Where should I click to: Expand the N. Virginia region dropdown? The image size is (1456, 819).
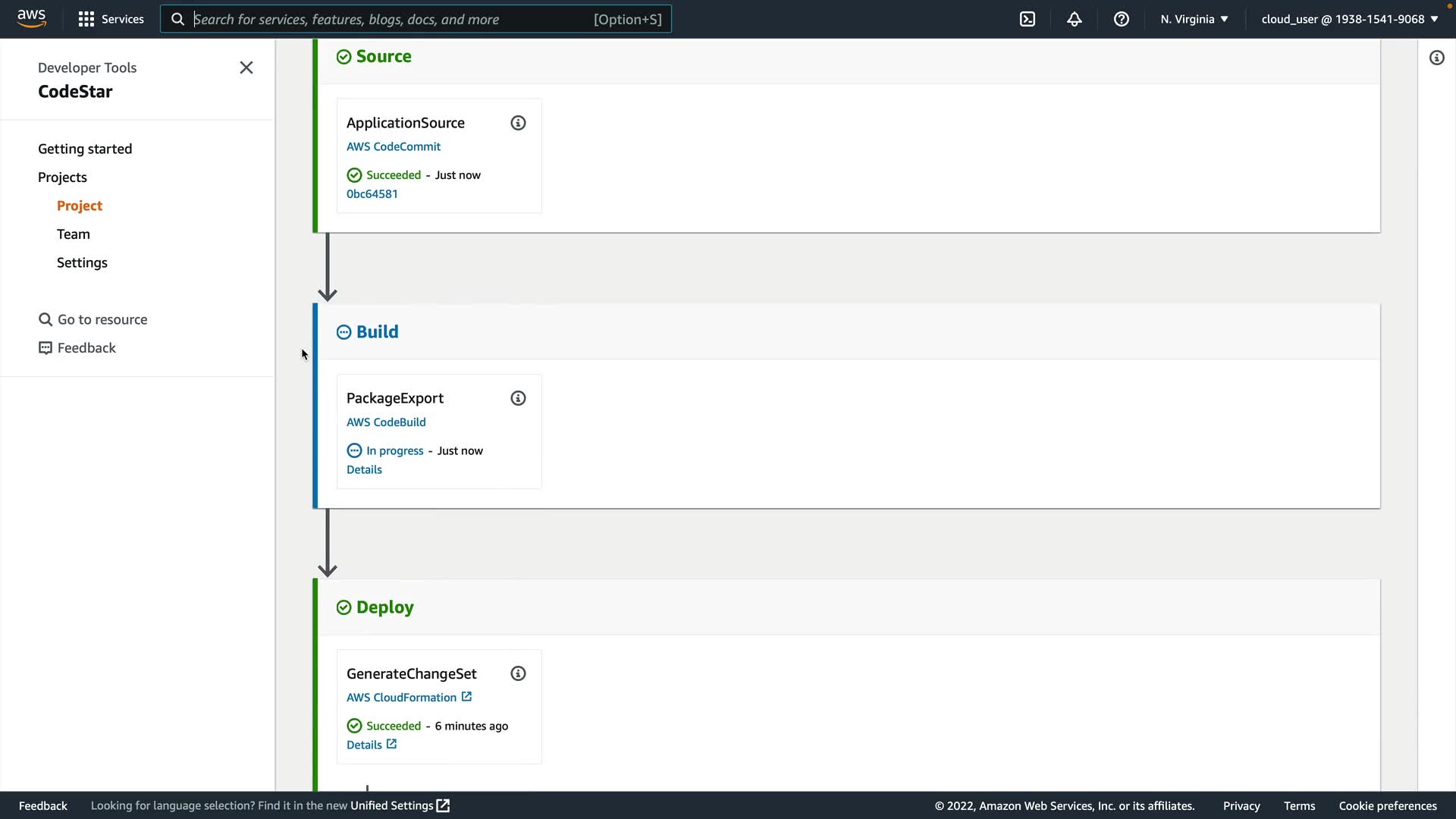coord(1194,19)
